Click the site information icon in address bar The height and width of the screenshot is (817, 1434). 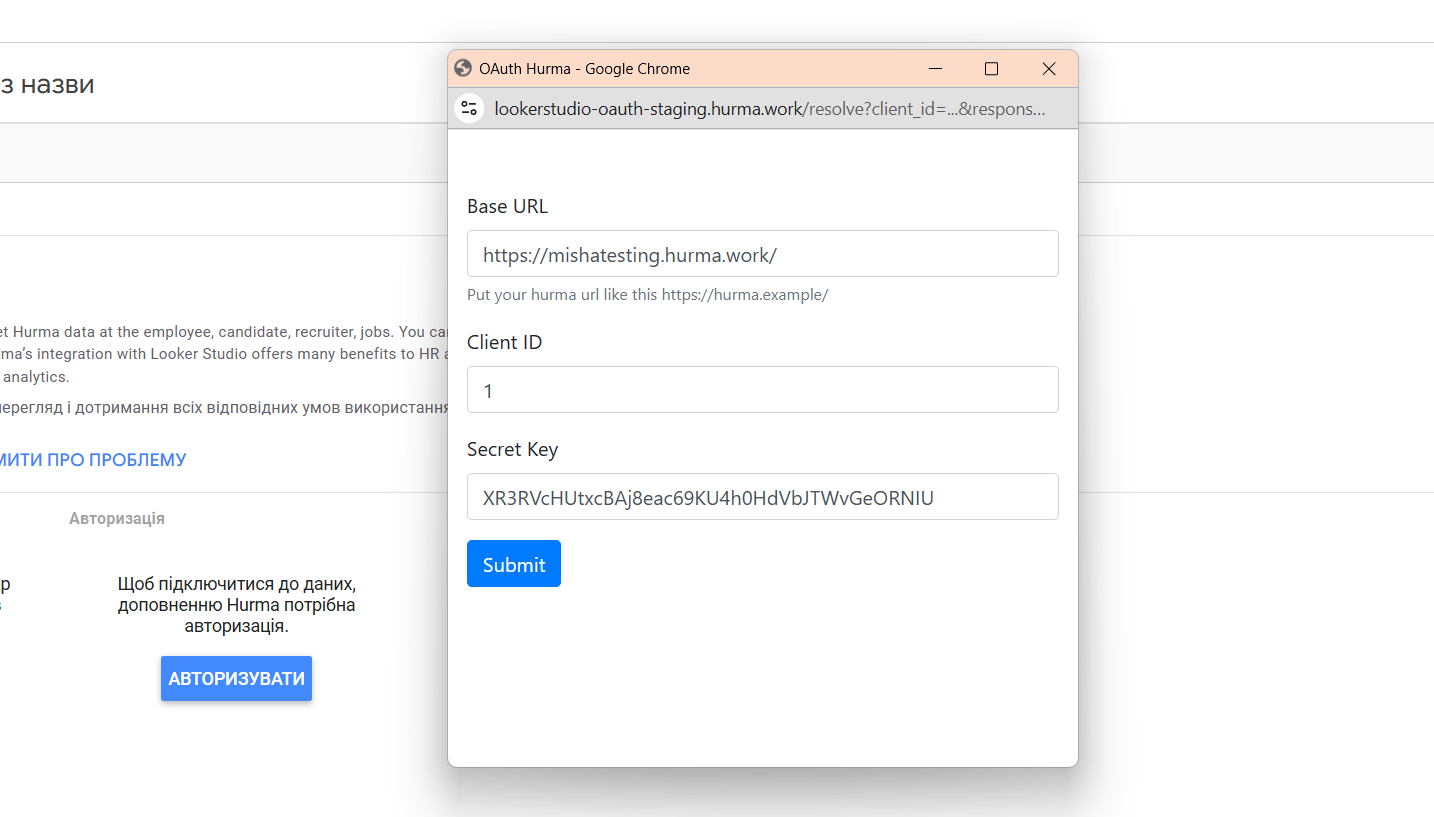pyautogui.click(x=469, y=108)
